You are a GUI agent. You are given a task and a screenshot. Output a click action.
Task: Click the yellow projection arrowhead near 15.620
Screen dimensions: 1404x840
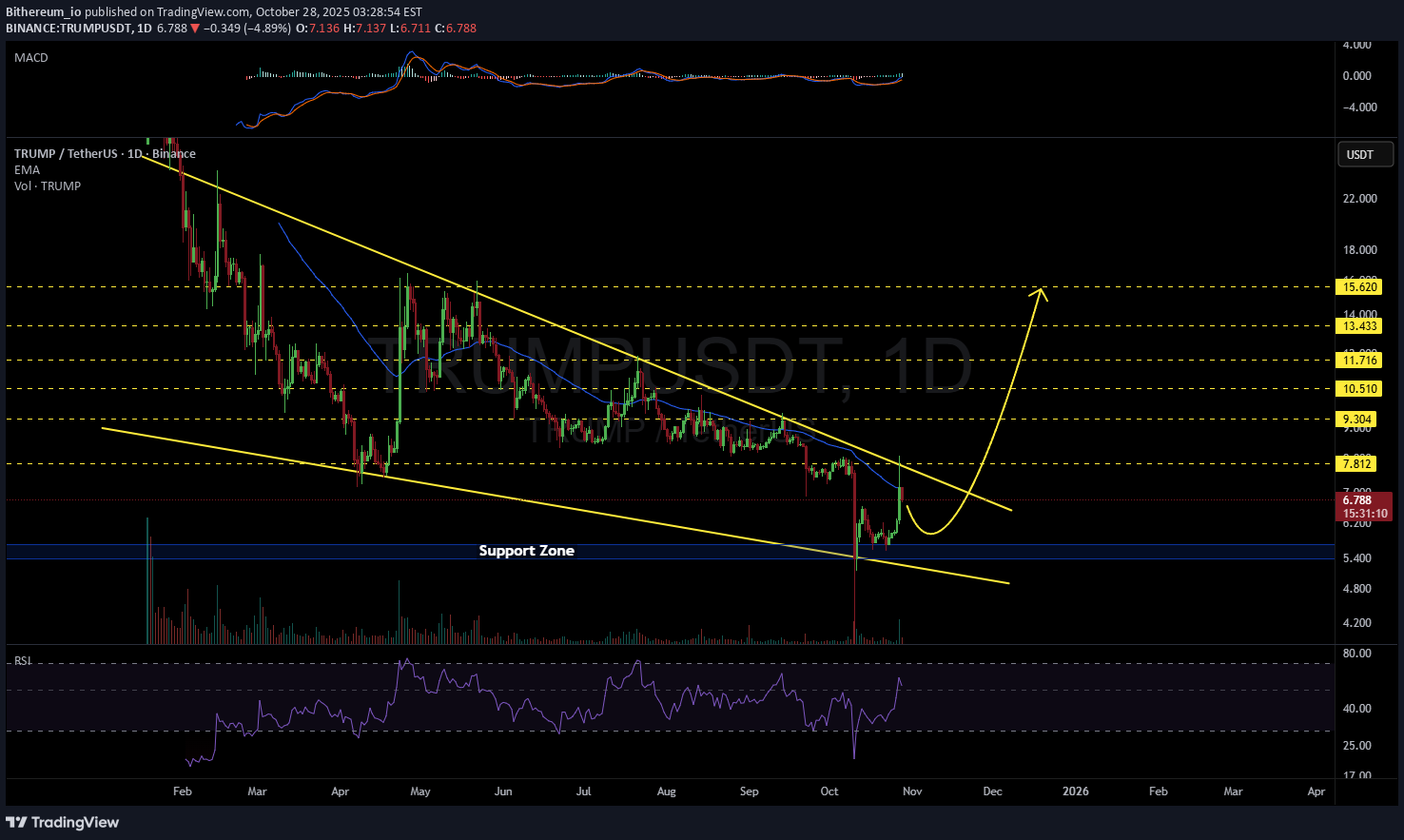tap(1041, 294)
